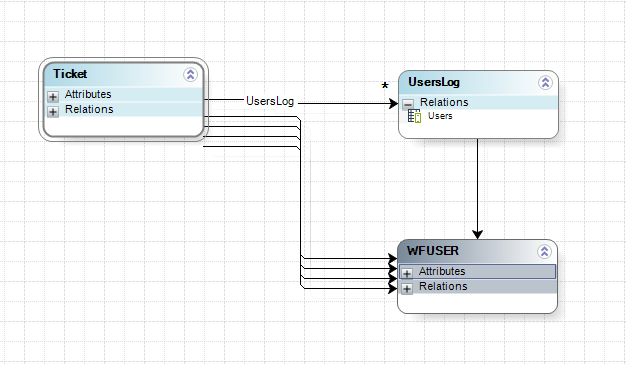Collapse the WFUSER entity box
626x365 pixels.
[544, 252]
